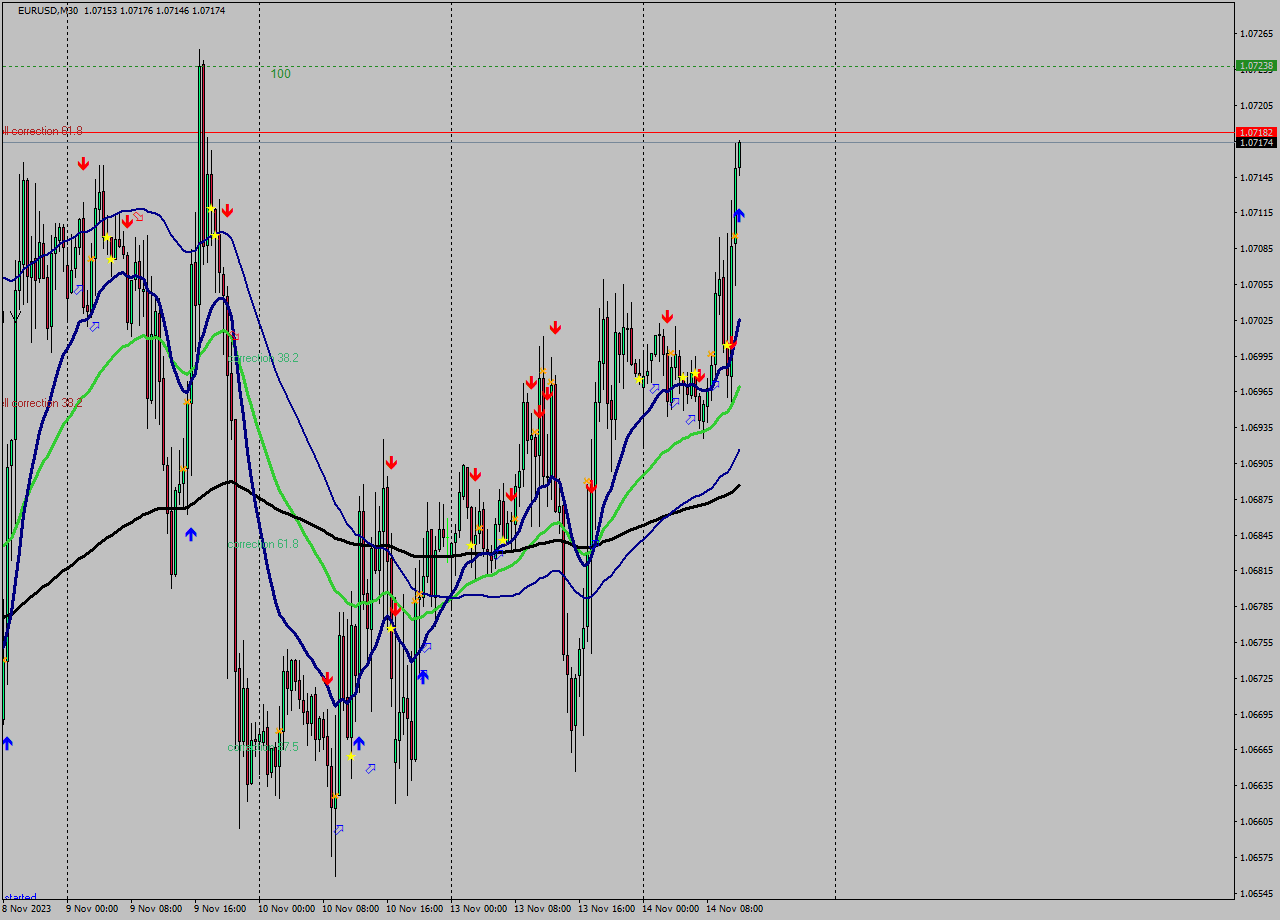Click the red down arrow near 10 Nov 16:00
The width and height of the screenshot is (1280, 920).
[x=391, y=462]
